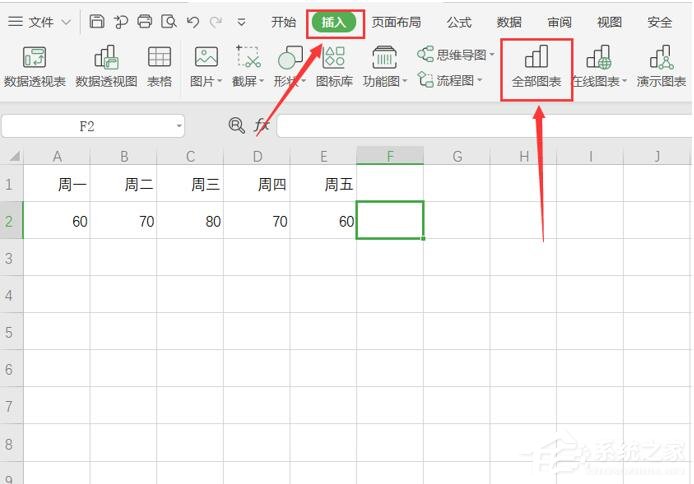
Task: Switch to the Page Layout (页面布局) tab
Action: click(396, 22)
